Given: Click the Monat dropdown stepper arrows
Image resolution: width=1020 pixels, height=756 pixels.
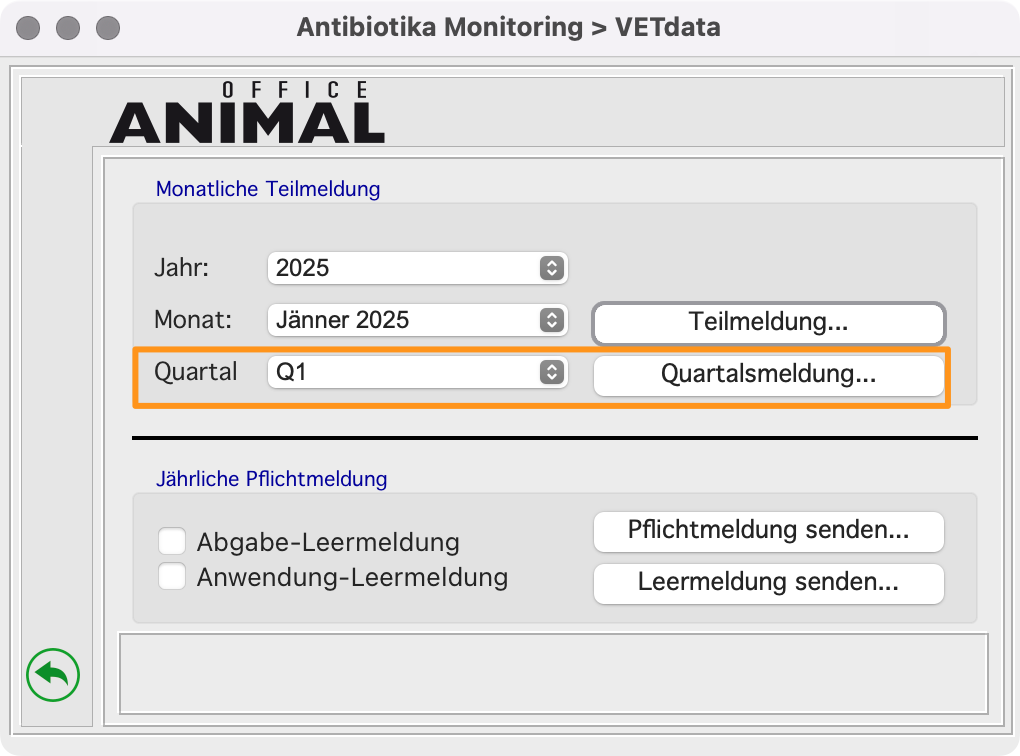Looking at the screenshot, I should [551, 320].
